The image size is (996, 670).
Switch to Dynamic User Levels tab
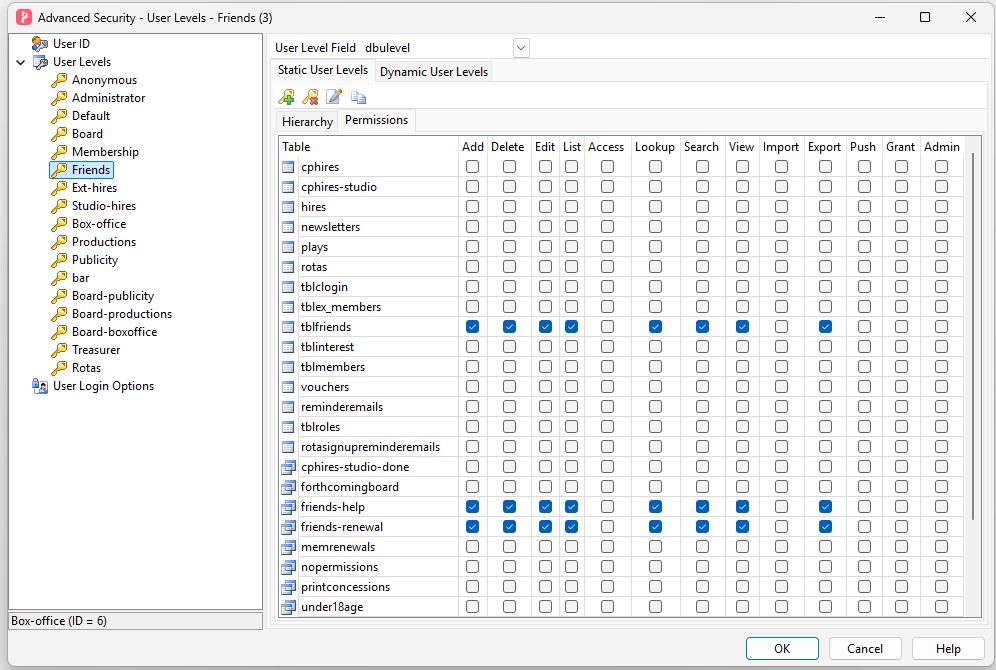(434, 72)
